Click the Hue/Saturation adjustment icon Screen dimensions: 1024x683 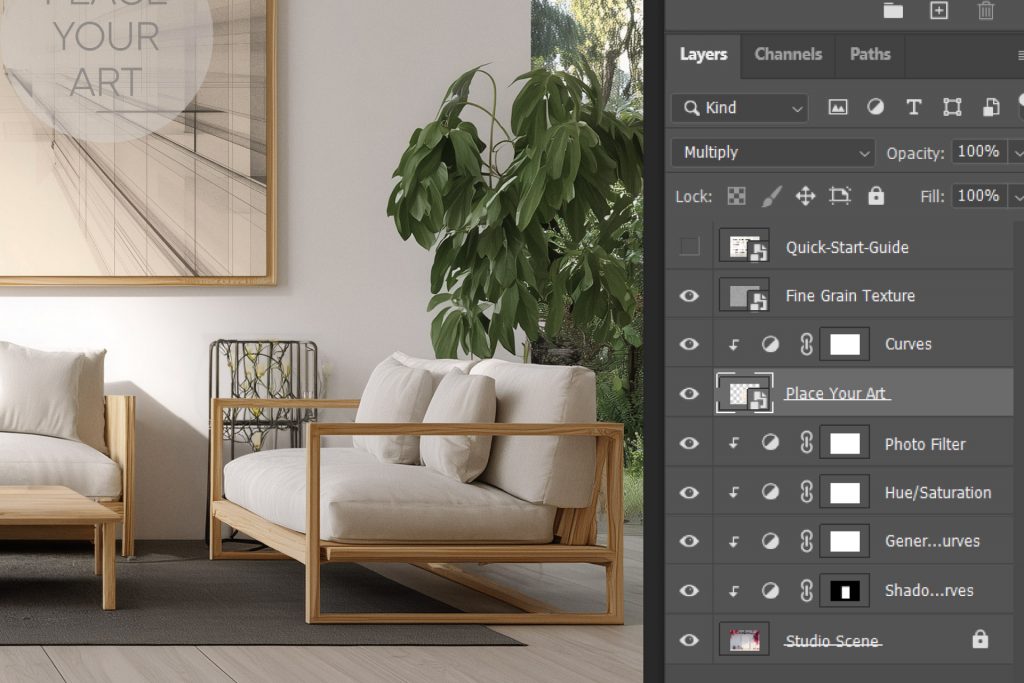(771, 492)
